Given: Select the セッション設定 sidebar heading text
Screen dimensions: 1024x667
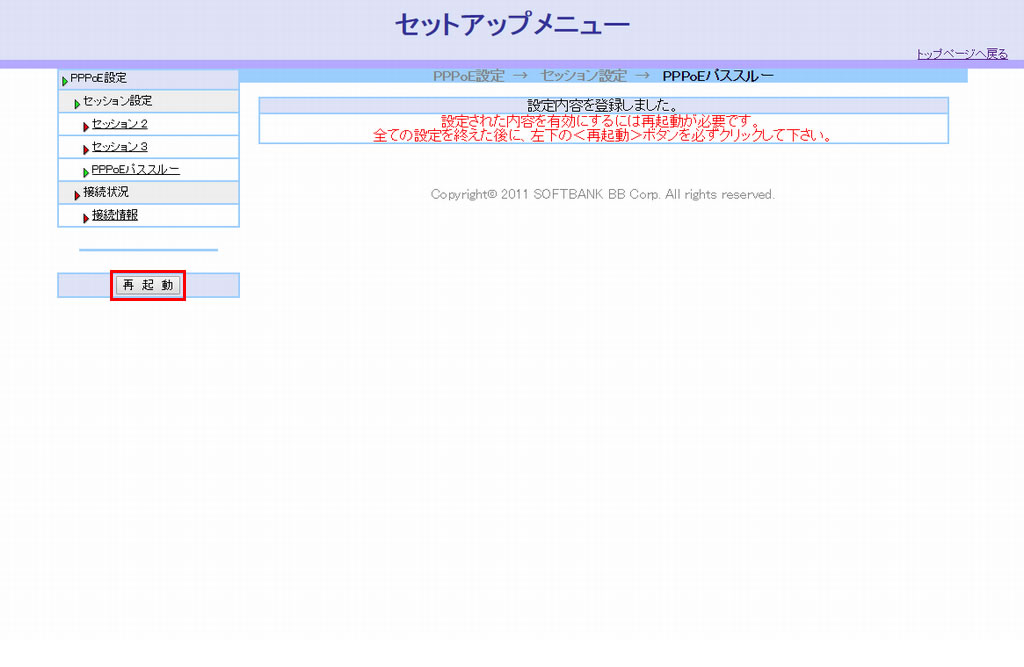Looking at the screenshot, I should click(117, 101).
